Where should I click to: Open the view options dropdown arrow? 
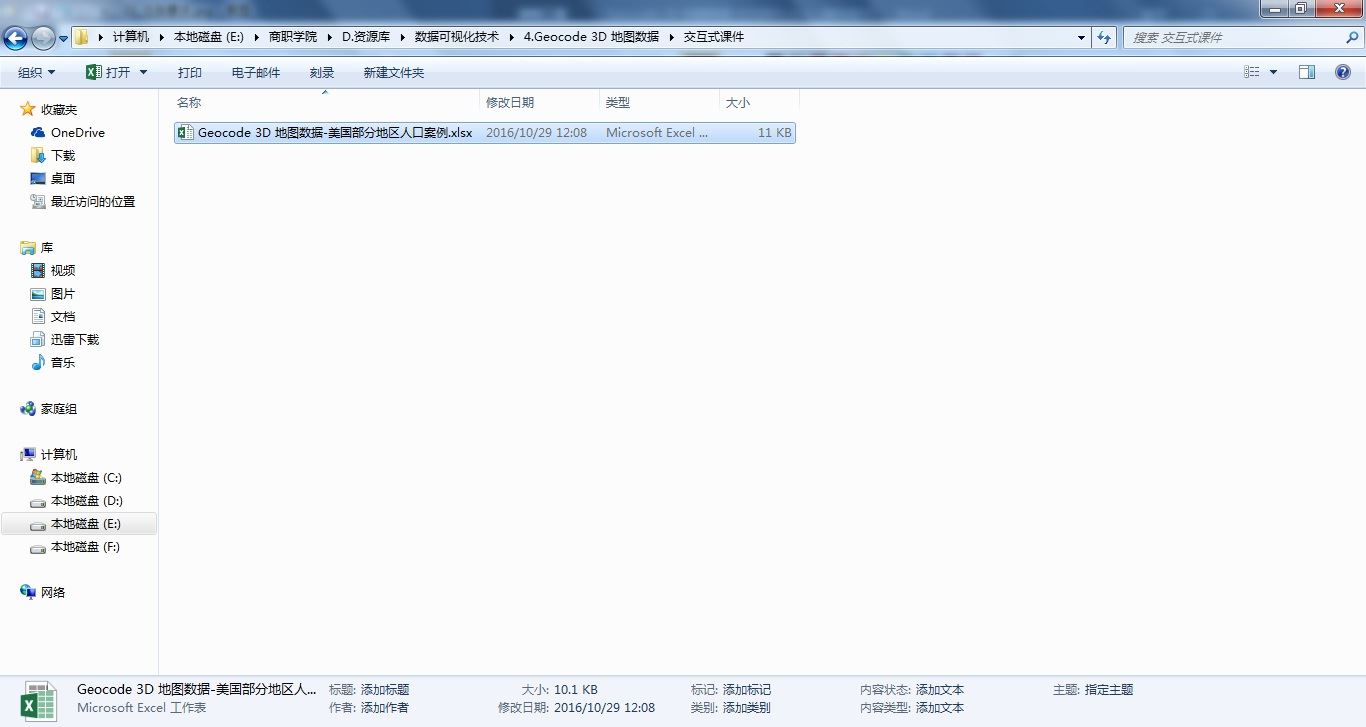1273,72
